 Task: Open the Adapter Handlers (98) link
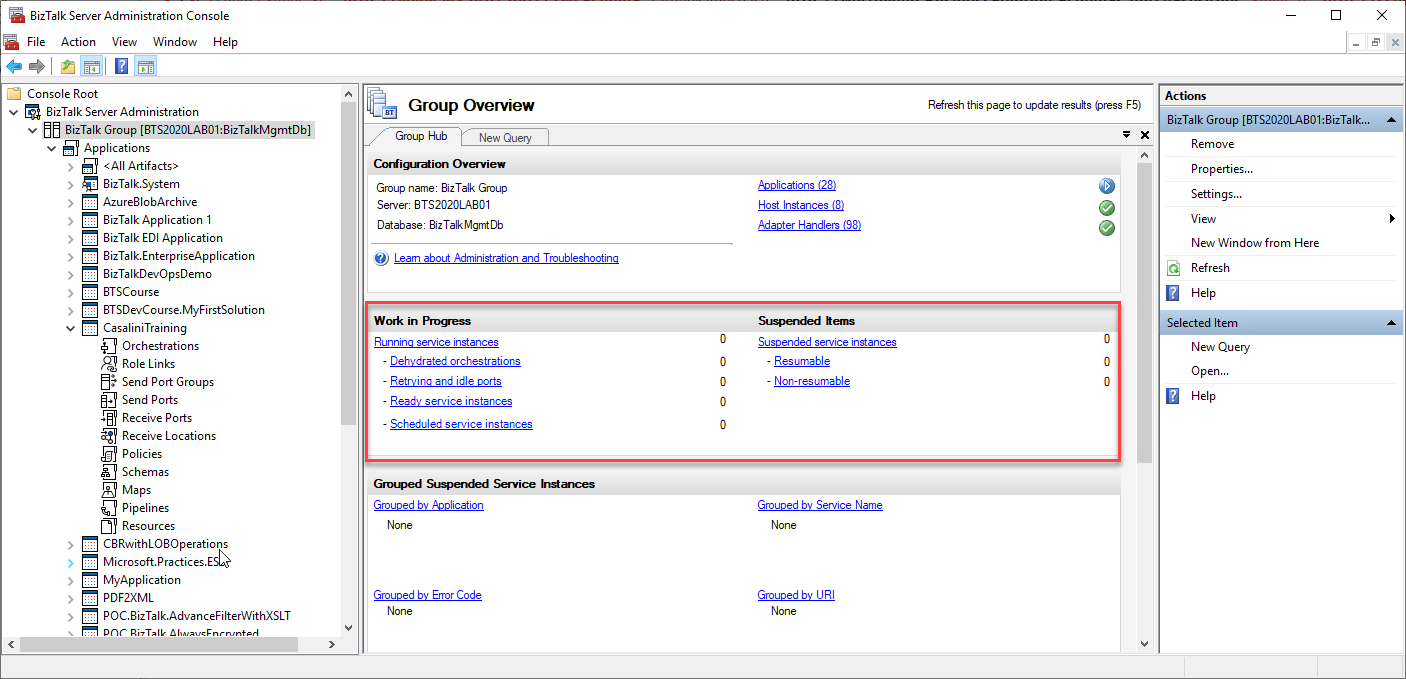[809, 225]
